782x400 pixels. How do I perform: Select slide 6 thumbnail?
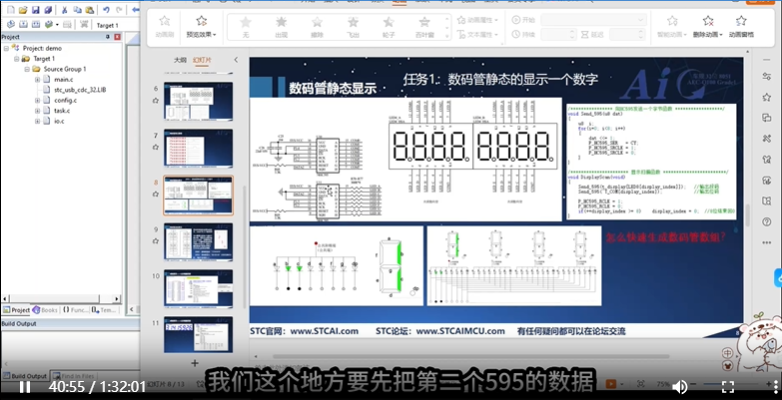(198, 101)
